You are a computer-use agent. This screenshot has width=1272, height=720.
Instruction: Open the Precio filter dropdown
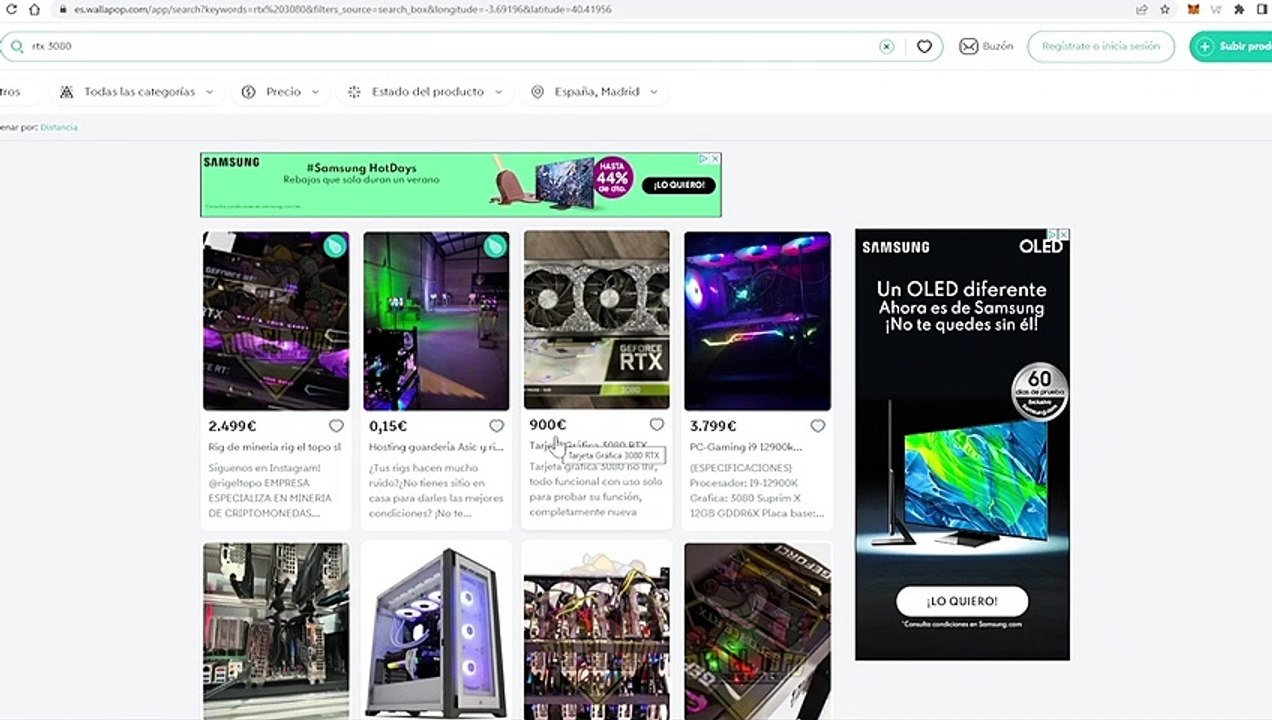(x=281, y=91)
